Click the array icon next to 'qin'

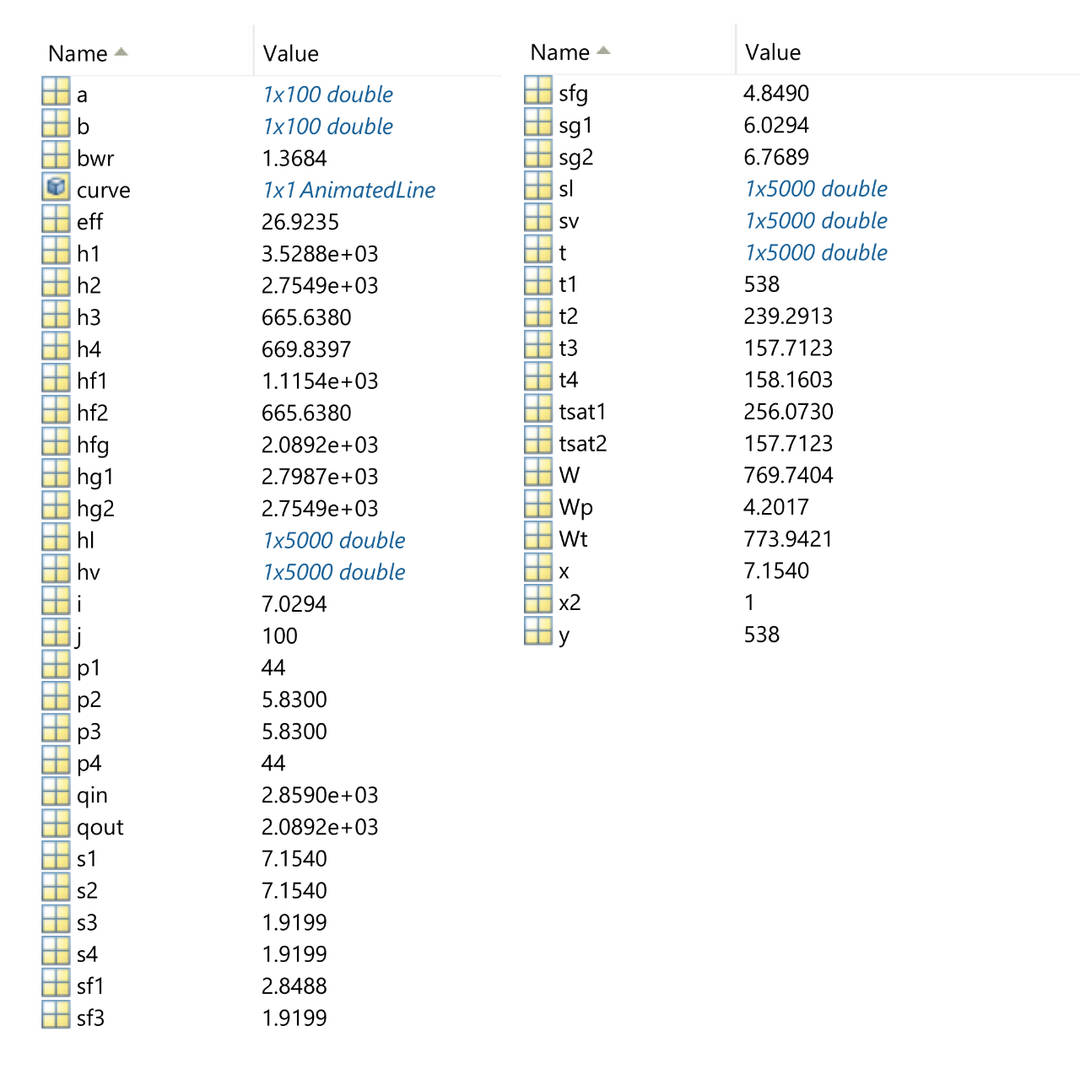pyautogui.click(x=55, y=794)
